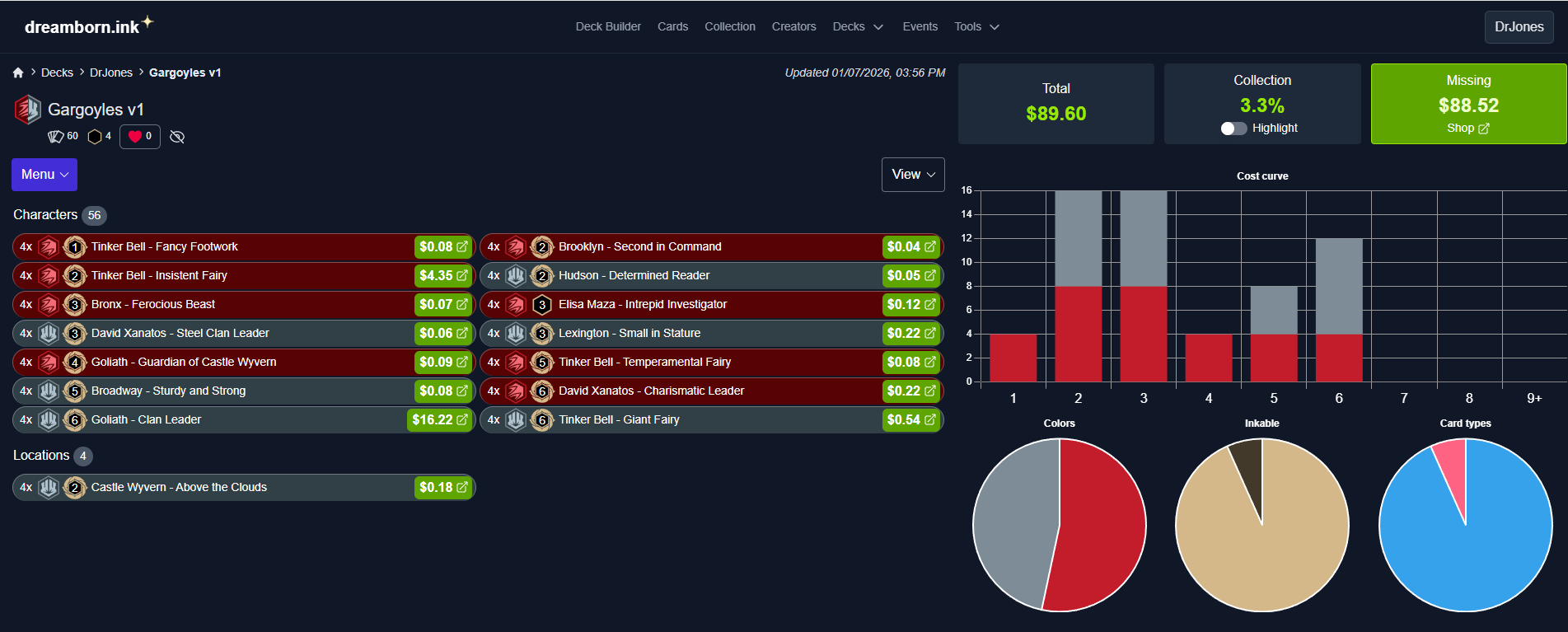
Task: Click the hexagon ink count icon
Action: [x=95, y=137]
